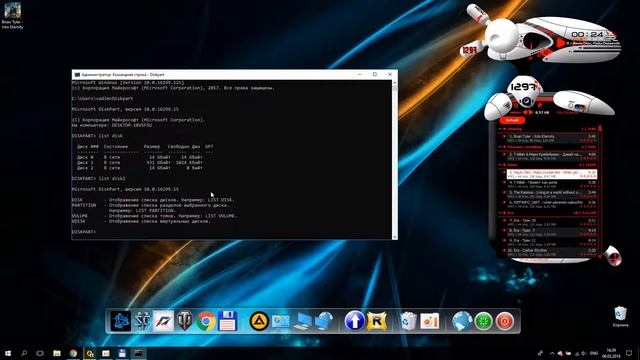The height and width of the screenshot is (360, 640).
Task: Open the orange music-note dock icon
Action: point(429,321)
